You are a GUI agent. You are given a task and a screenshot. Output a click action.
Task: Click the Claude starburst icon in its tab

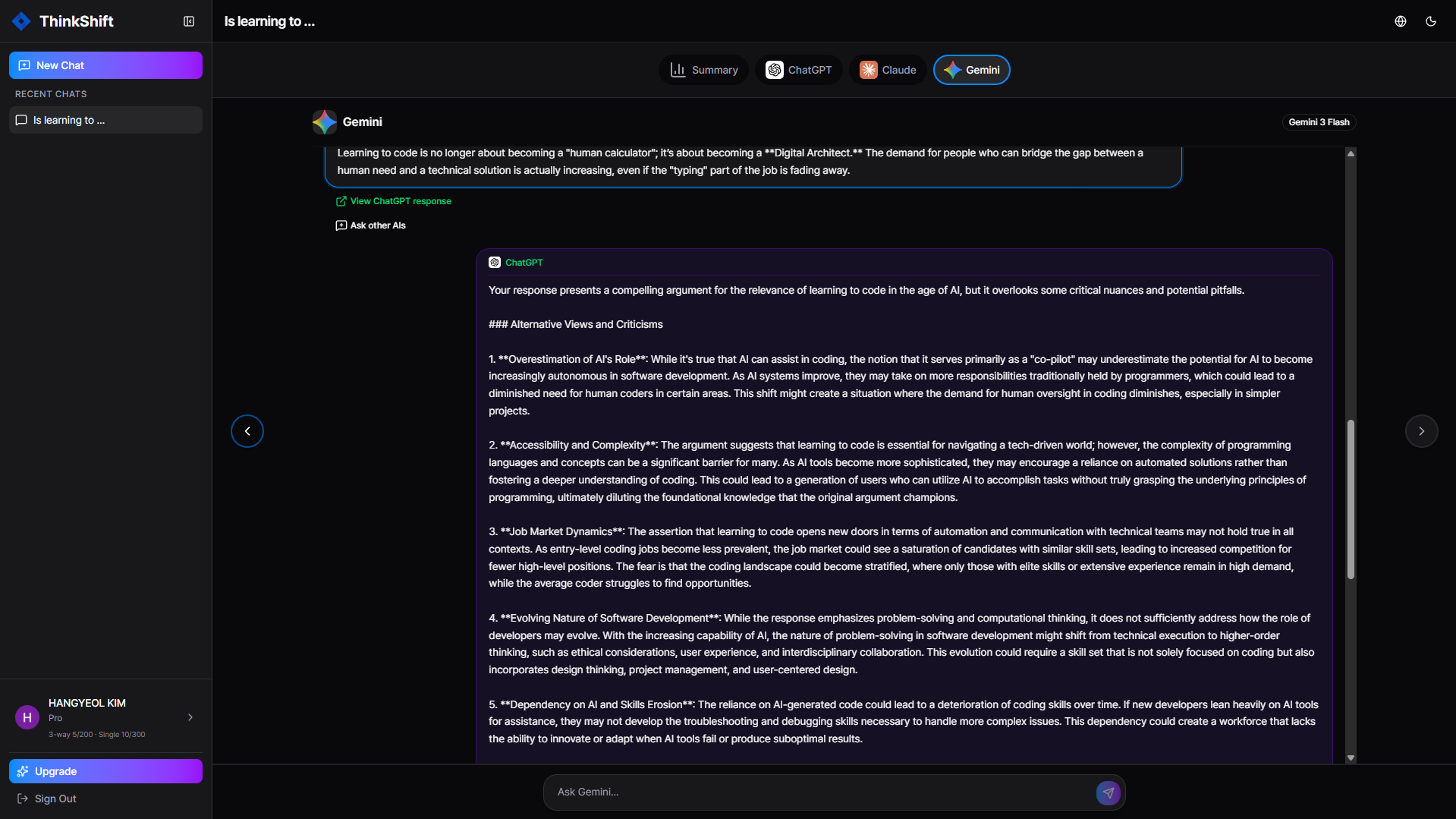coord(868,69)
